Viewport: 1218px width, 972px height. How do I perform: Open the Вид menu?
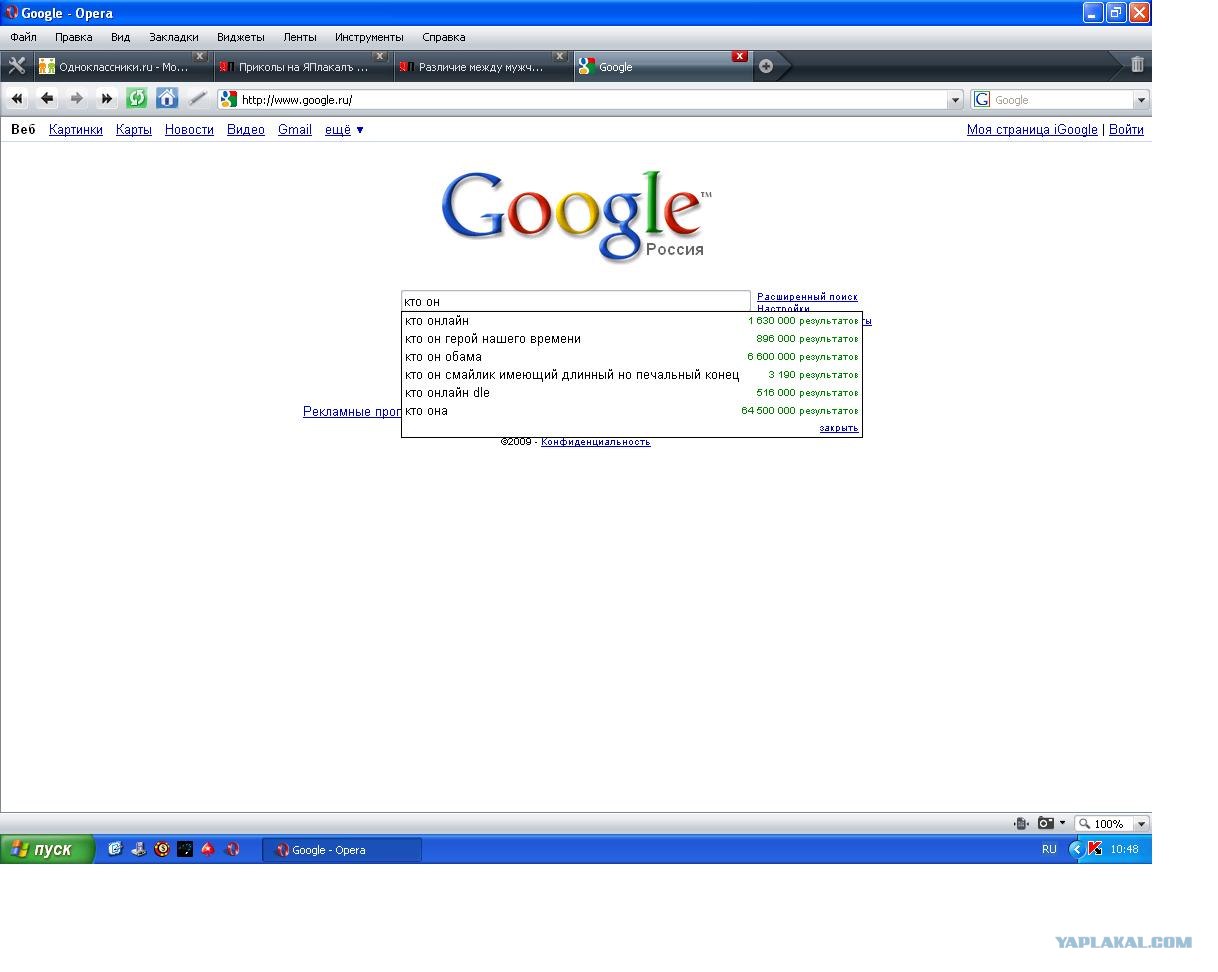click(120, 37)
